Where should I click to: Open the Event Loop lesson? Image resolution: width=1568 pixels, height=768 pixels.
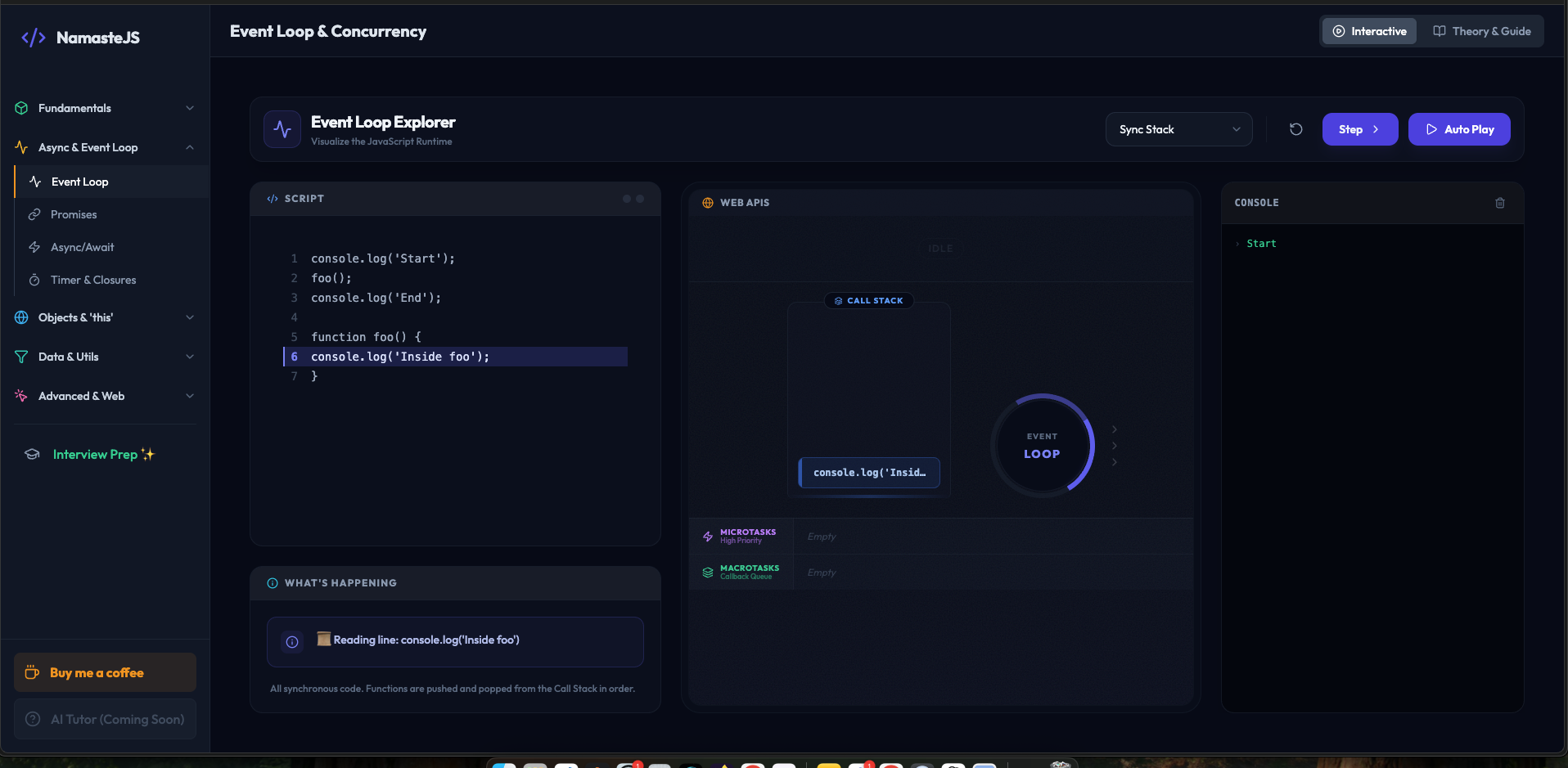click(x=112, y=182)
